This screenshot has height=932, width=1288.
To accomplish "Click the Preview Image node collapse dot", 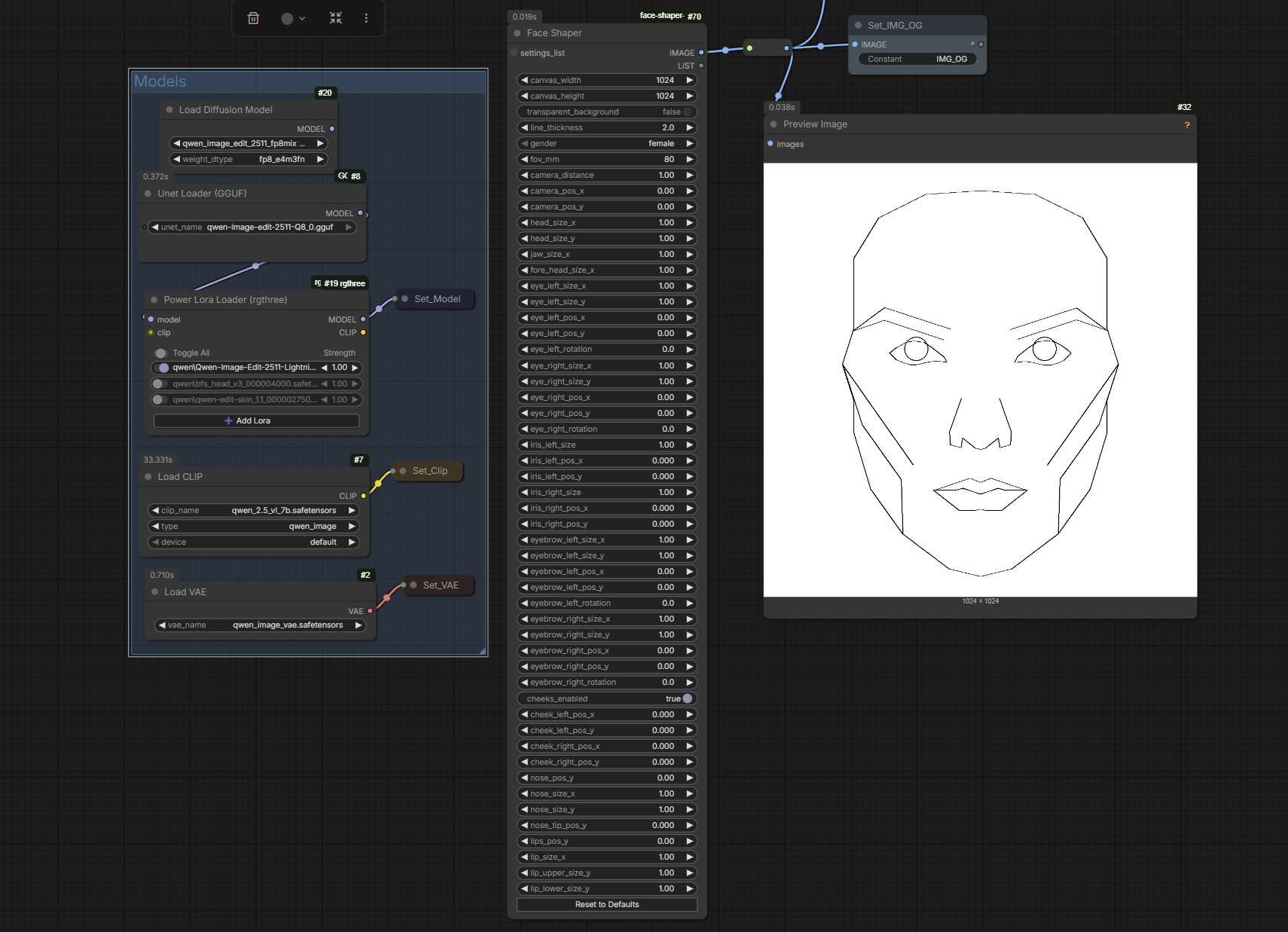I will (x=774, y=124).
